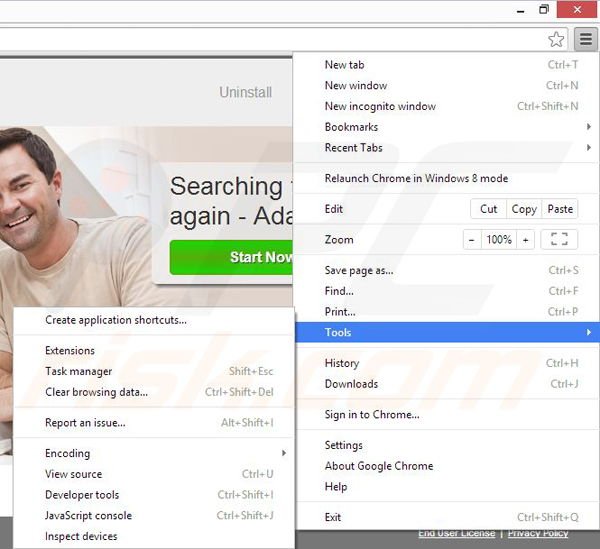This screenshot has height=549, width=600.
Task: Decrease zoom with the minus button
Action: (472, 240)
